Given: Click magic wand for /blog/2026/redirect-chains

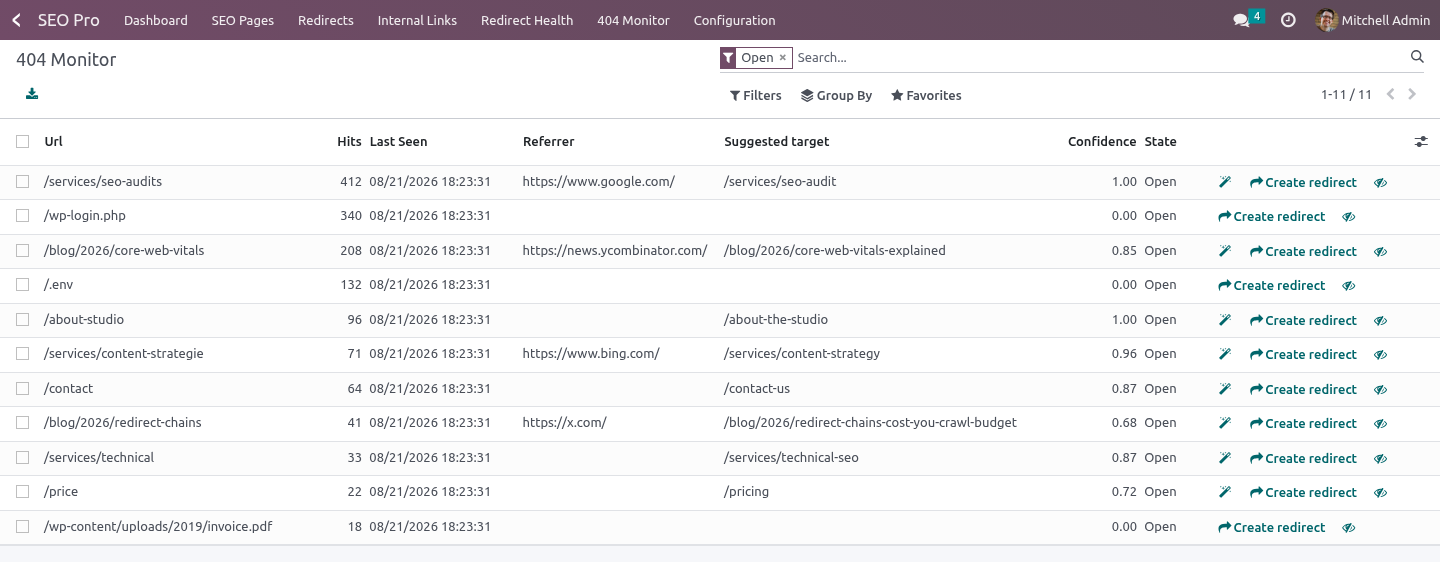Looking at the screenshot, I should [1225, 423].
